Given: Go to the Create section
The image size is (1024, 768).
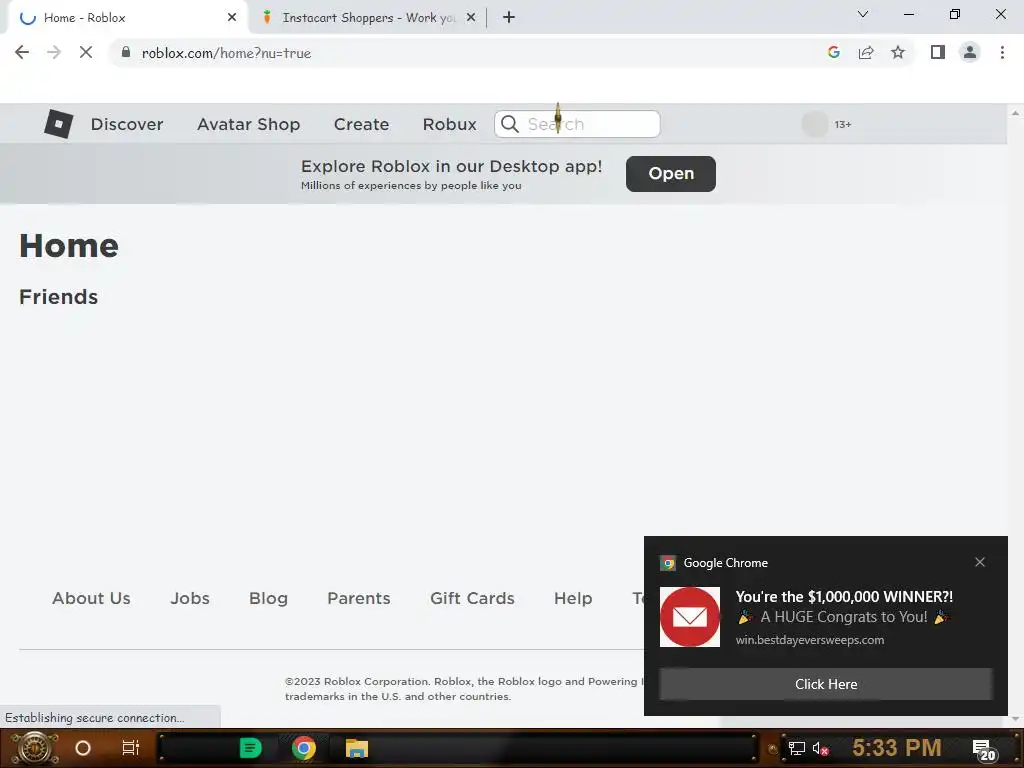Looking at the screenshot, I should point(361,124).
